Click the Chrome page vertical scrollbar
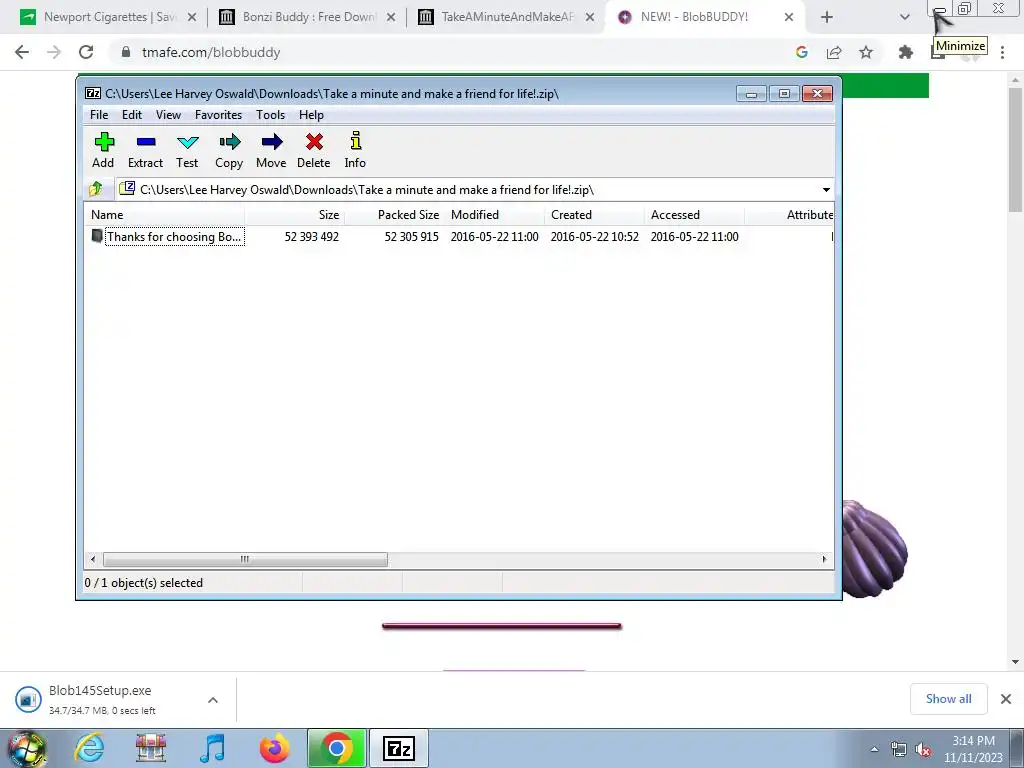 pyautogui.click(x=1015, y=150)
